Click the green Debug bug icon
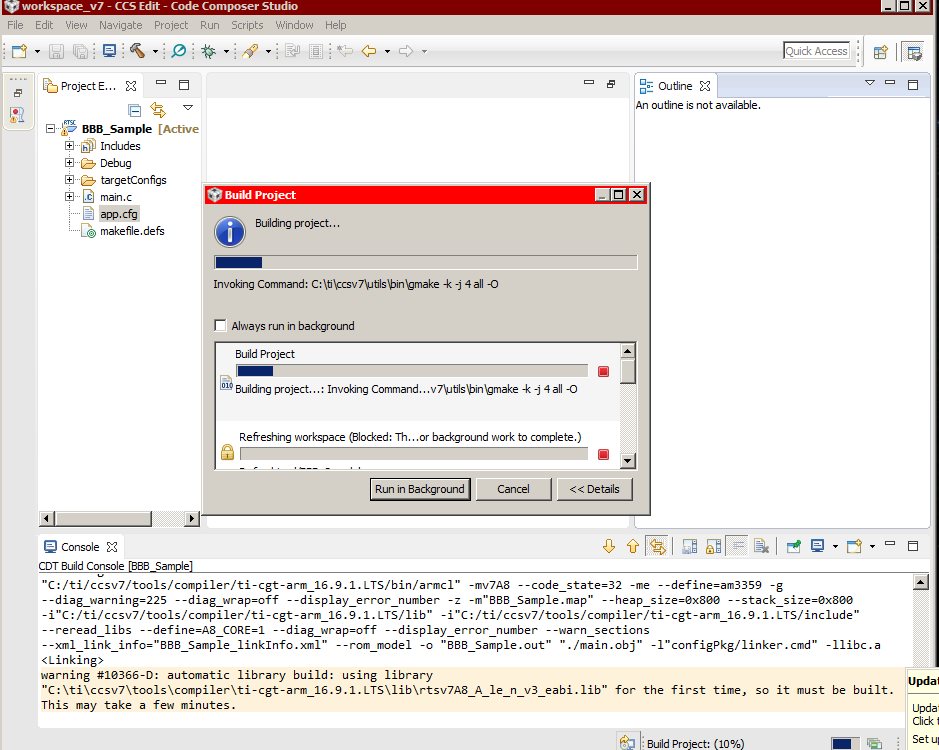This screenshot has height=750, width=939. pyautogui.click(x=208, y=52)
